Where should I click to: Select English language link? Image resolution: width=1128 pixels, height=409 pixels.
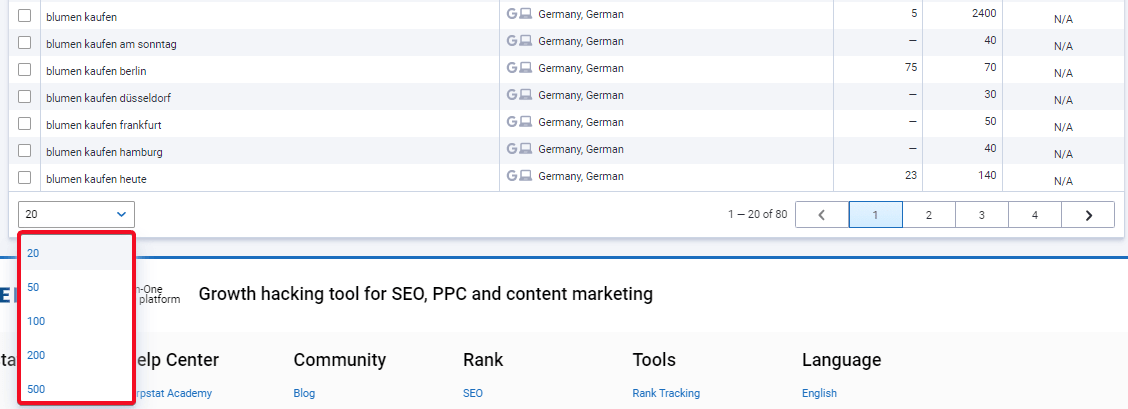pyautogui.click(x=819, y=393)
